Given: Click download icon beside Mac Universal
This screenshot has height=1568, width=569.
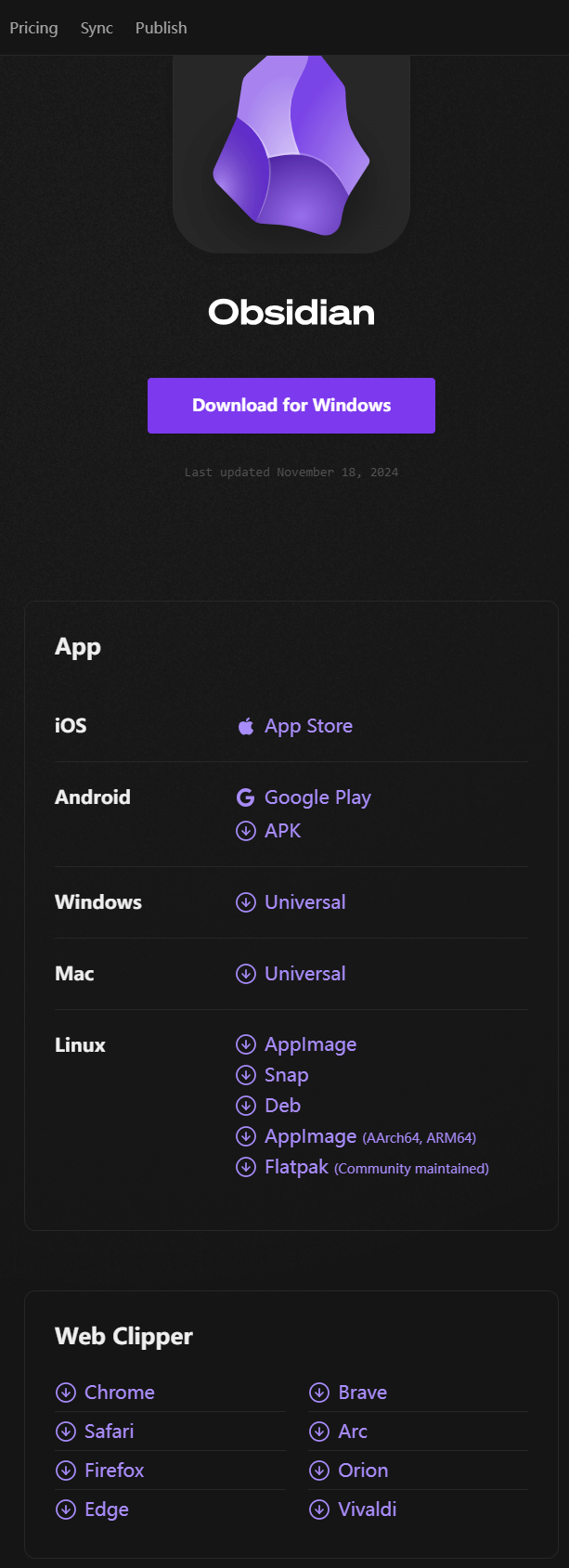Looking at the screenshot, I should (x=246, y=974).
